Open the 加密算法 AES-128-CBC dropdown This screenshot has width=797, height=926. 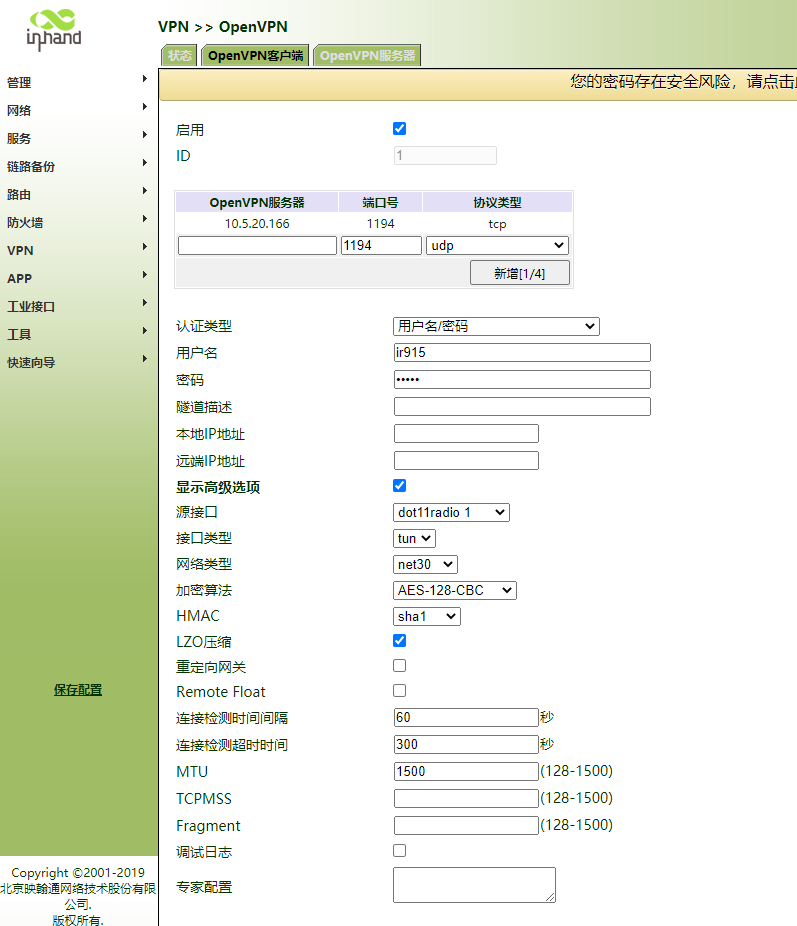tap(455, 590)
